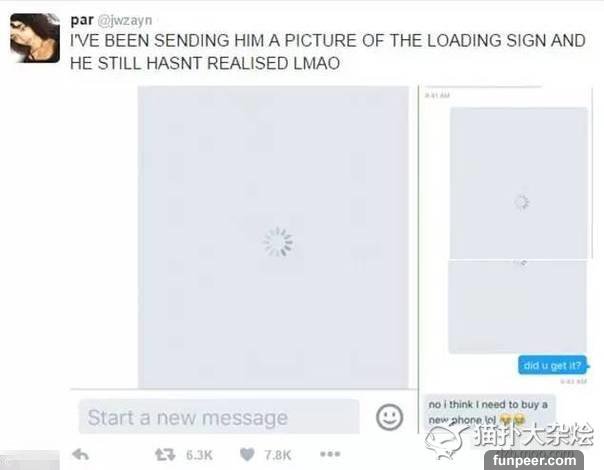The image size is (604, 470).
Task: Click the retweet icon
Action: click(x=165, y=455)
